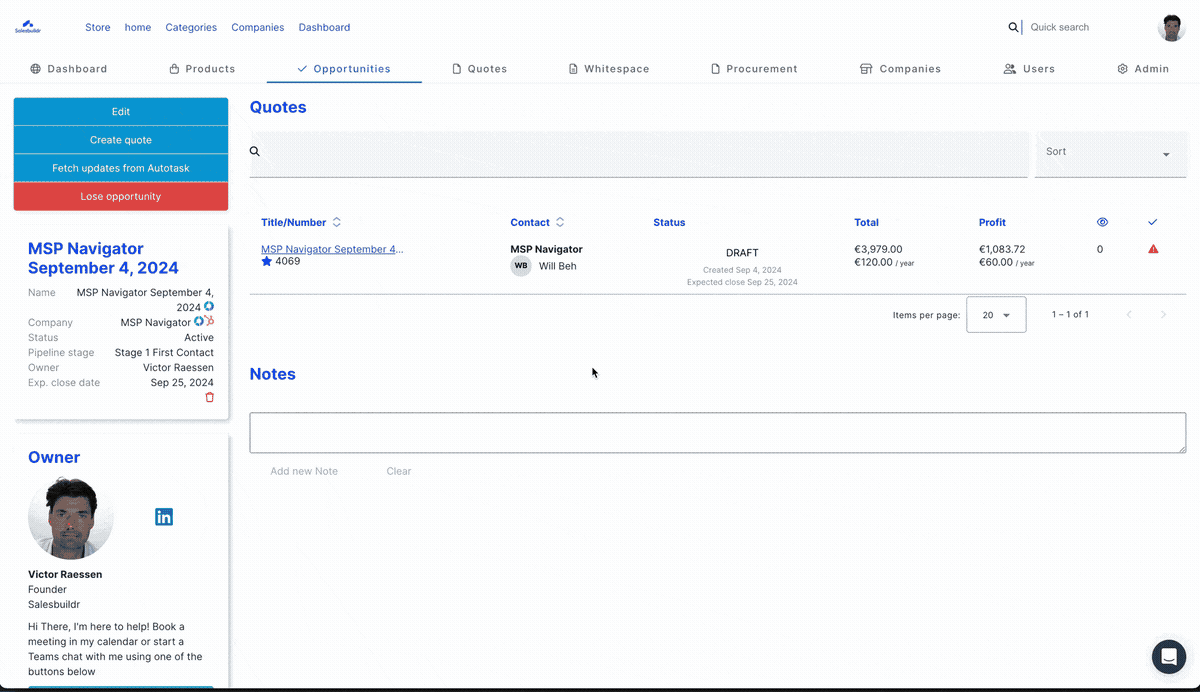Open Companies in top navigation

pos(258,27)
